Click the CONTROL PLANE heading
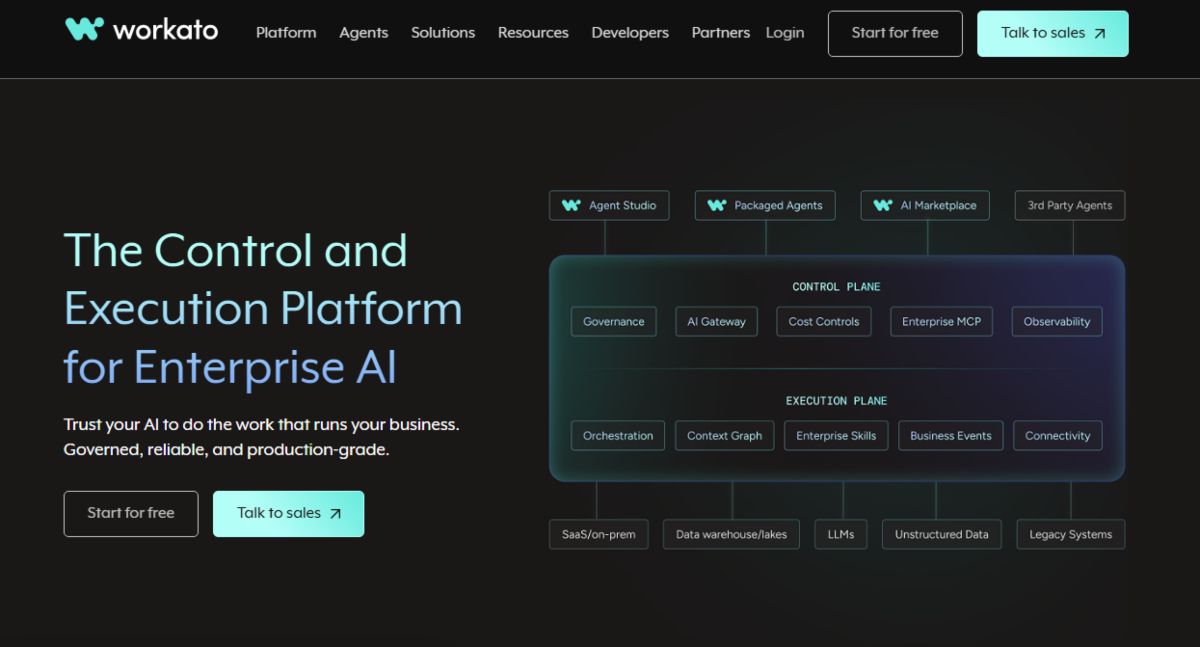 click(837, 287)
